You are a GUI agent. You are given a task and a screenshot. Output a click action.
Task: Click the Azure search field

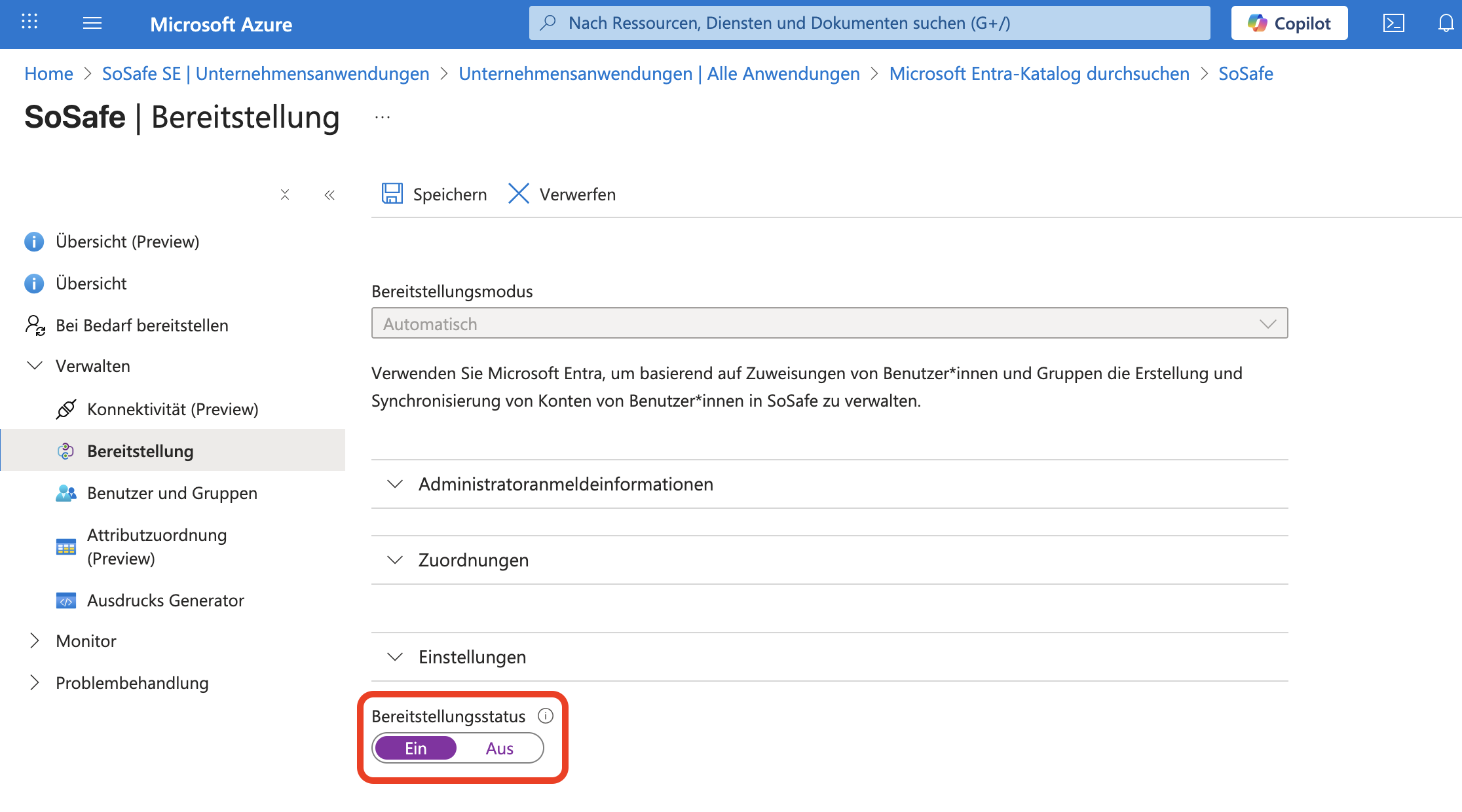click(870, 24)
